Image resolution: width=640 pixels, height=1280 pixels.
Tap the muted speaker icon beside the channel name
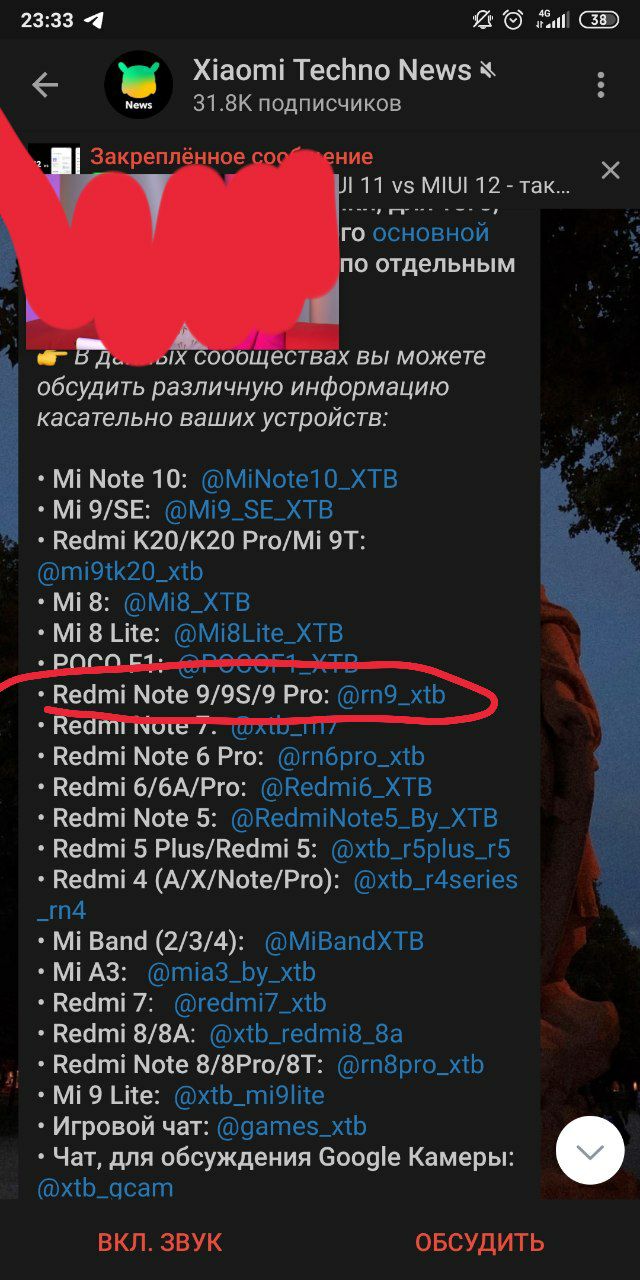tap(488, 71)
